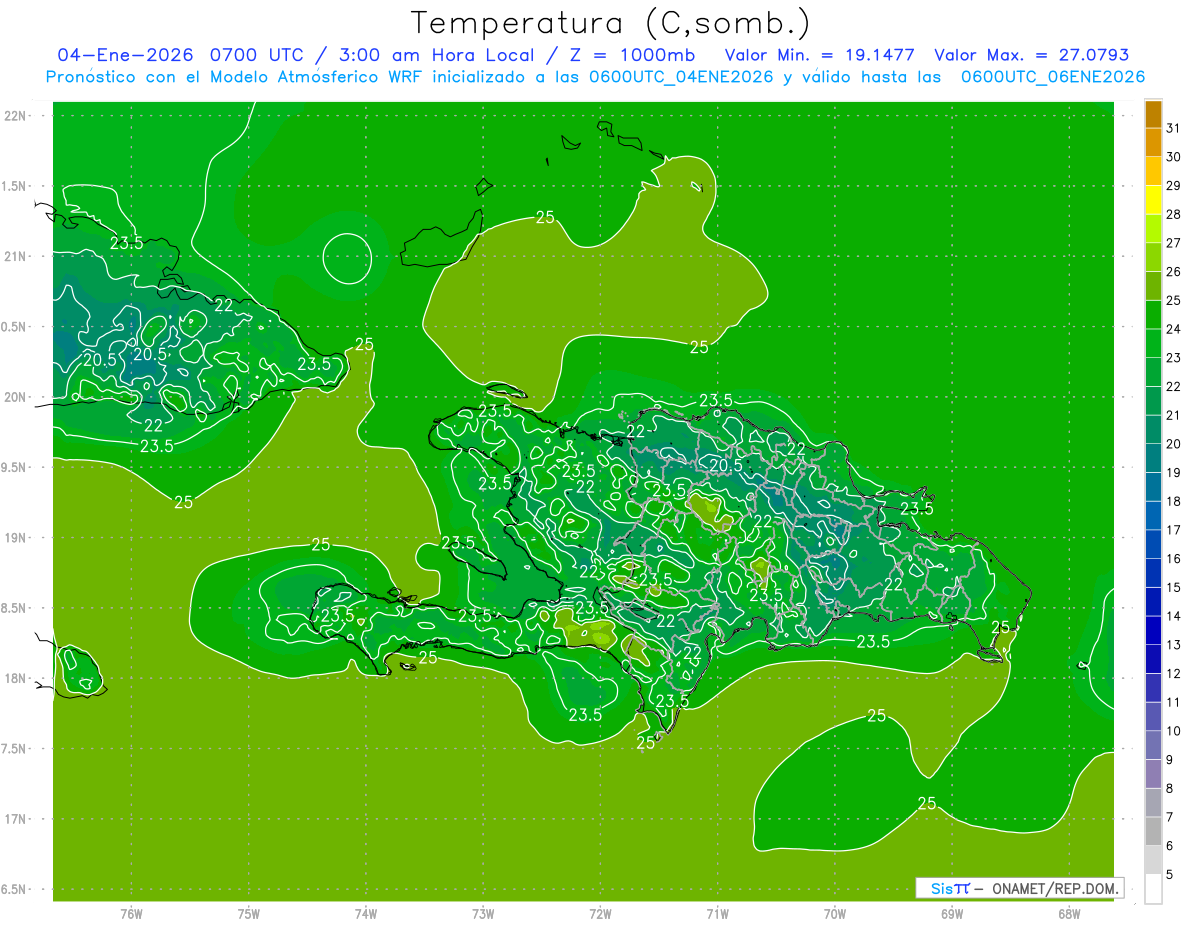This screenshot has height=927, width=1200.
Task: Click the "72W" longitude axis label
Action: tap(600, 914)
